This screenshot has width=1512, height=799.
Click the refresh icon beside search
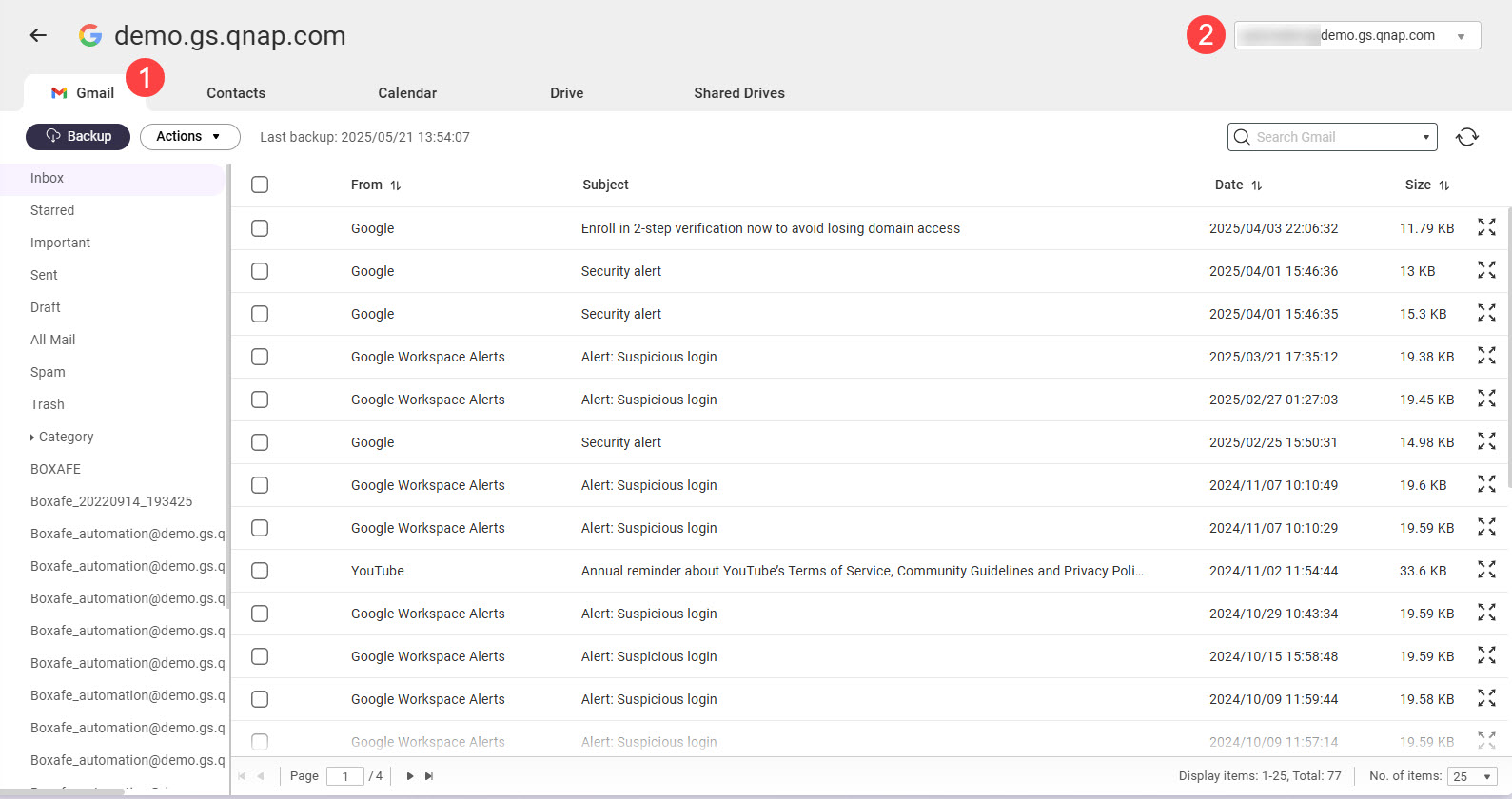(x=1466, y=137)
